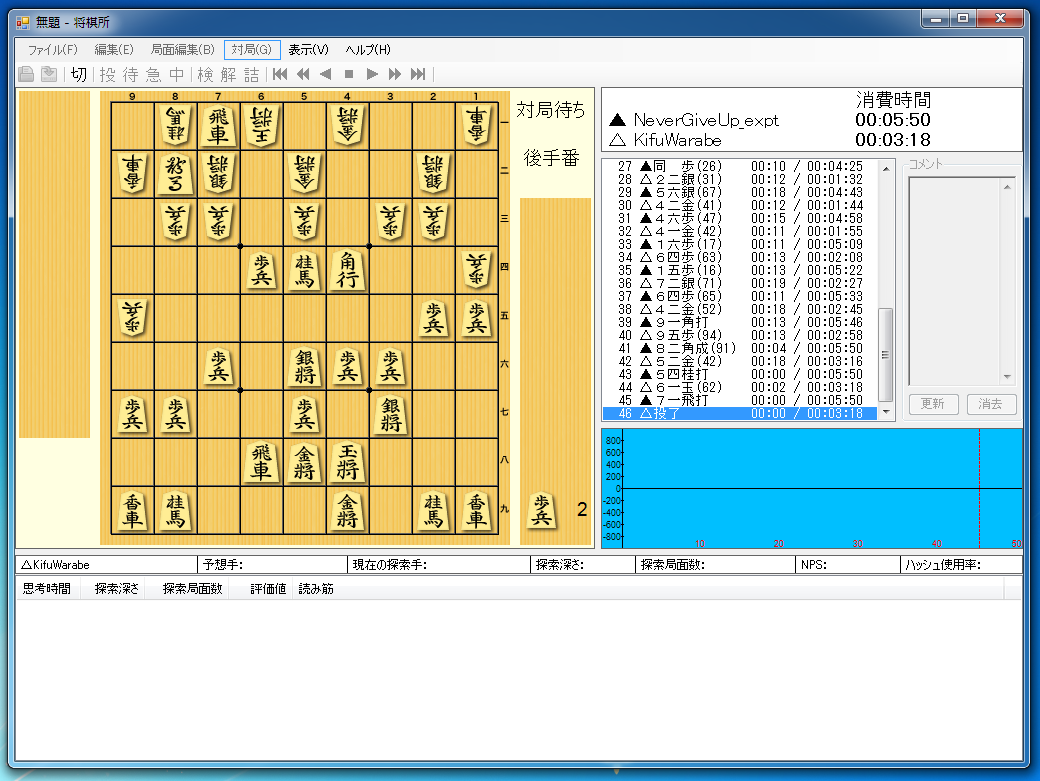1040x781 pixels.
Task: Open the ヘルプ(H) menu
Action: pyautogui.click(x=368, y=50)
